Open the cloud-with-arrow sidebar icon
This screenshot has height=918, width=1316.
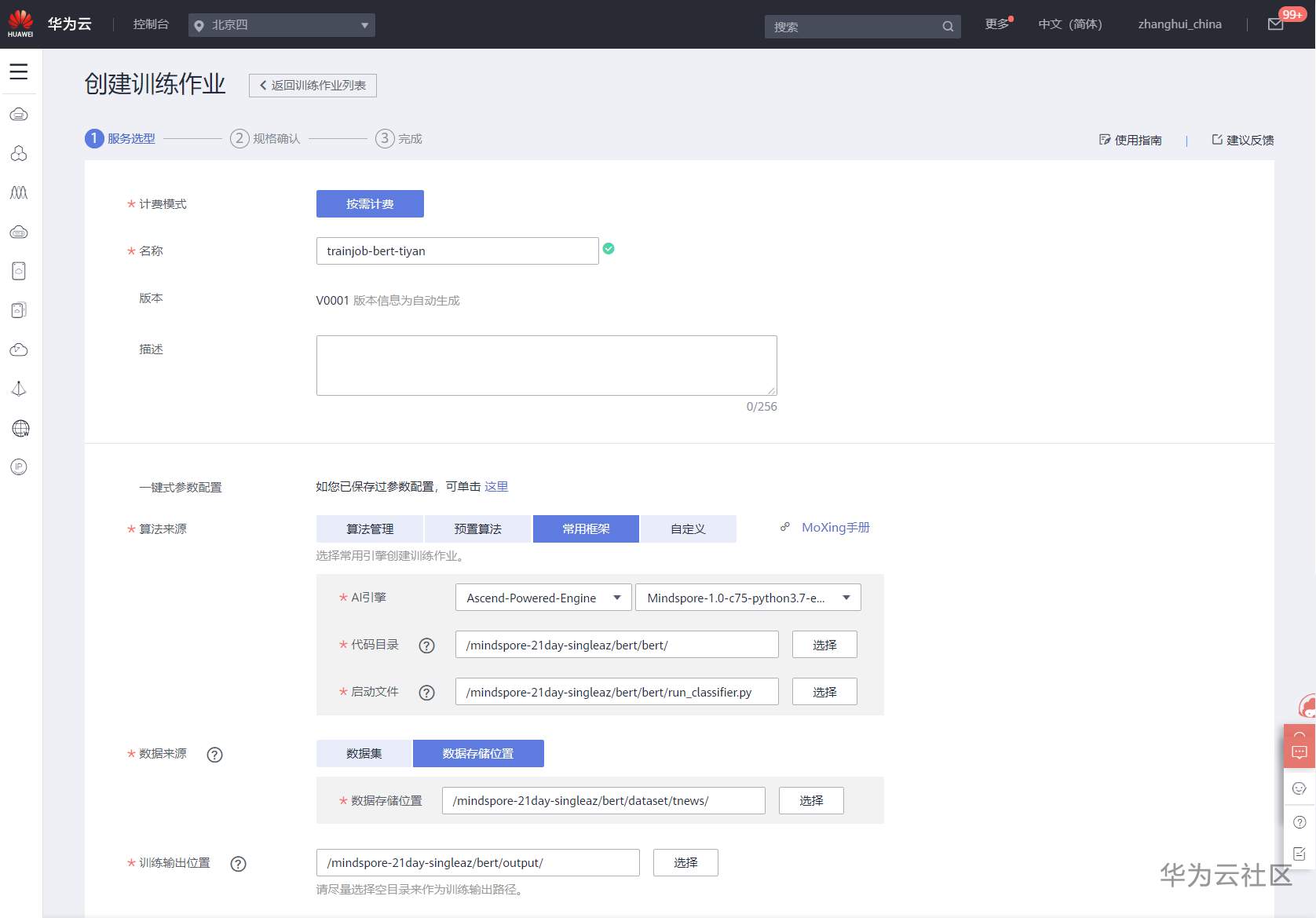(19, 349)
